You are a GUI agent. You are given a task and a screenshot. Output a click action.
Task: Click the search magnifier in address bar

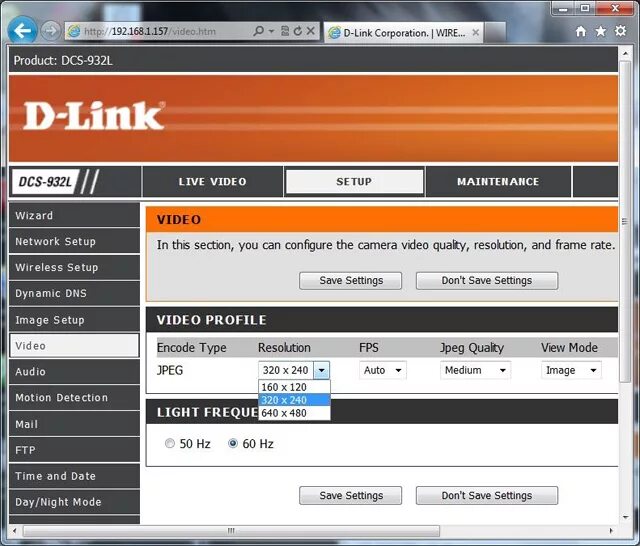(x=258, y=31)
